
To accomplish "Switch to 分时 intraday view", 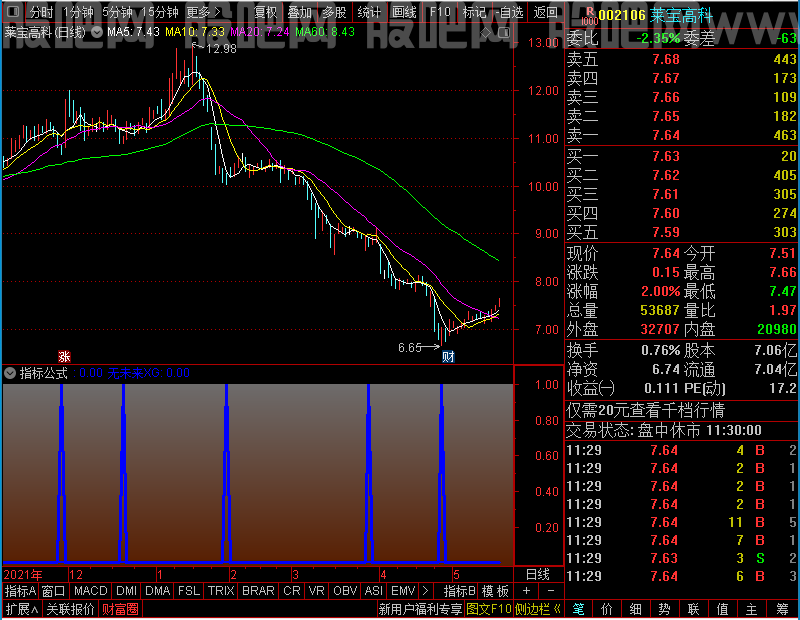I will click(x=41, y=12).
